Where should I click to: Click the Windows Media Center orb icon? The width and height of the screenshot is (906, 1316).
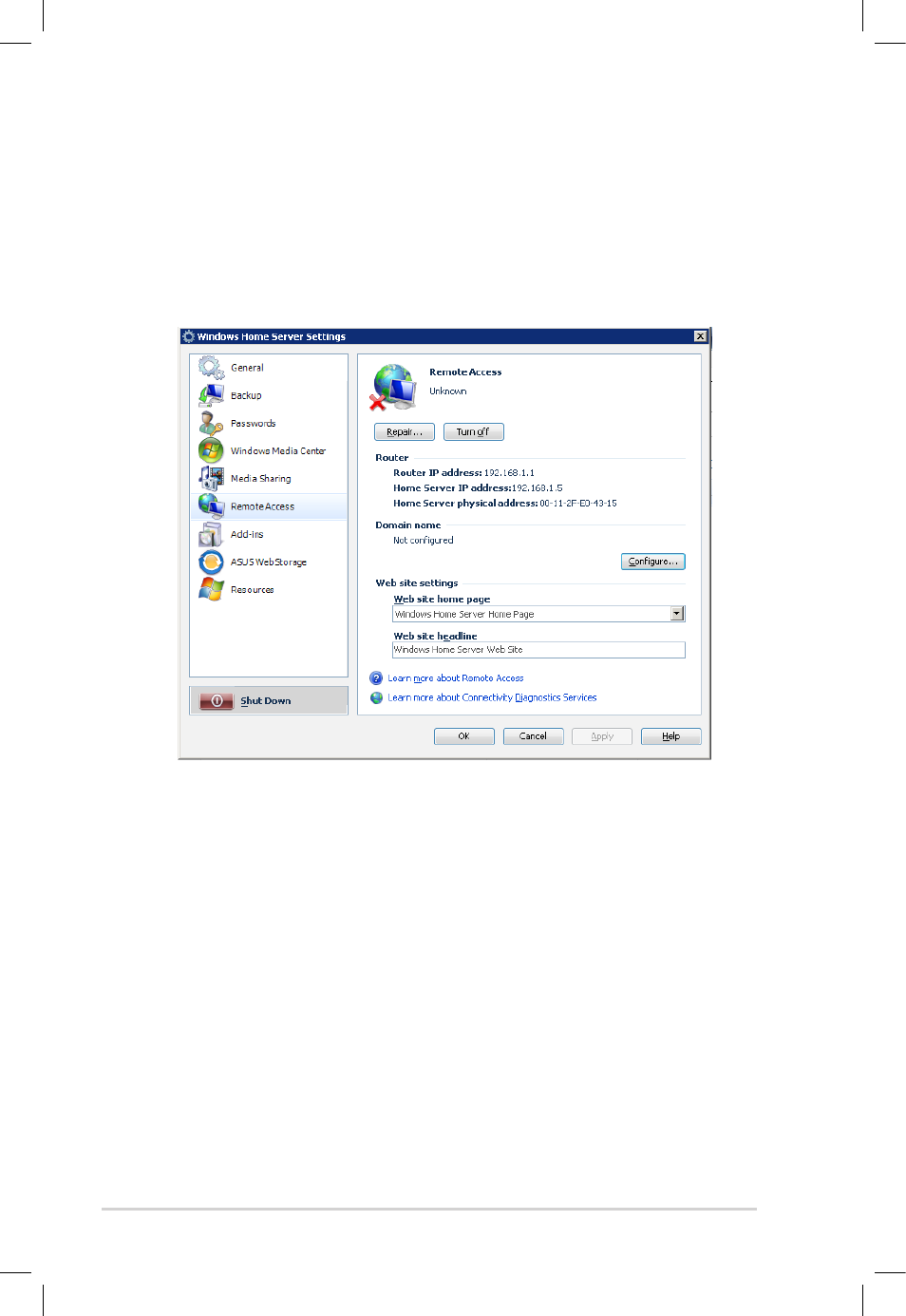pyautogui.click(x=211, y=450)
